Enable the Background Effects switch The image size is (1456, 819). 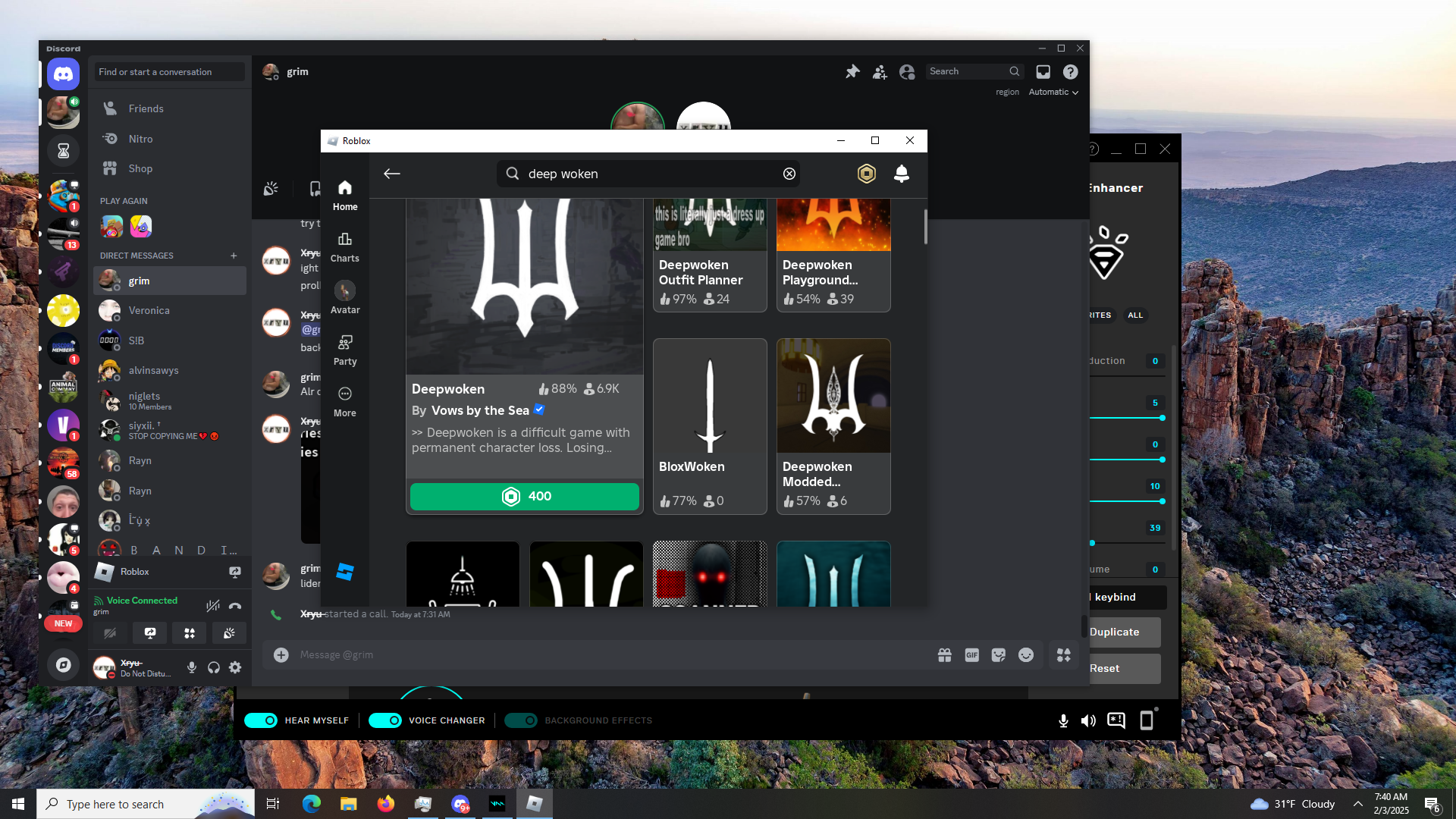[x=521, y=720]
